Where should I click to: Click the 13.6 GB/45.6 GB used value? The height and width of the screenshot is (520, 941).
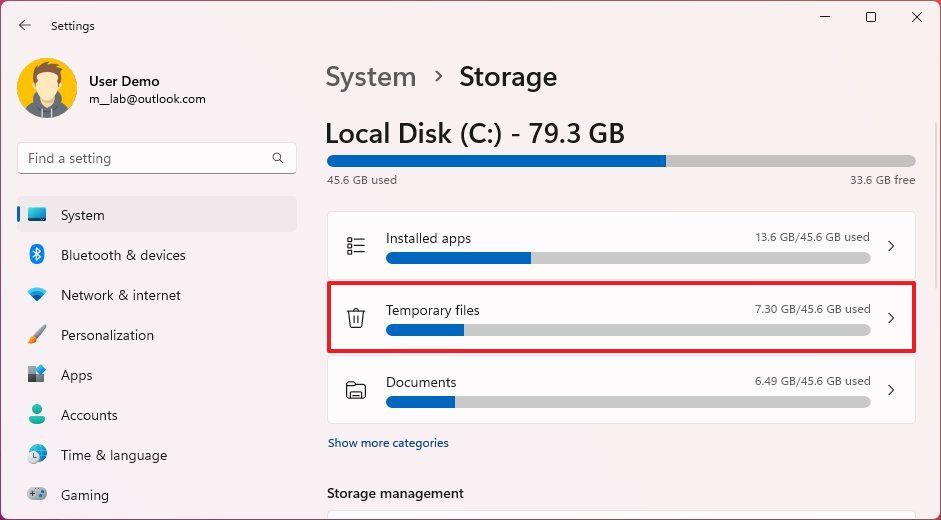click(812, 237)
